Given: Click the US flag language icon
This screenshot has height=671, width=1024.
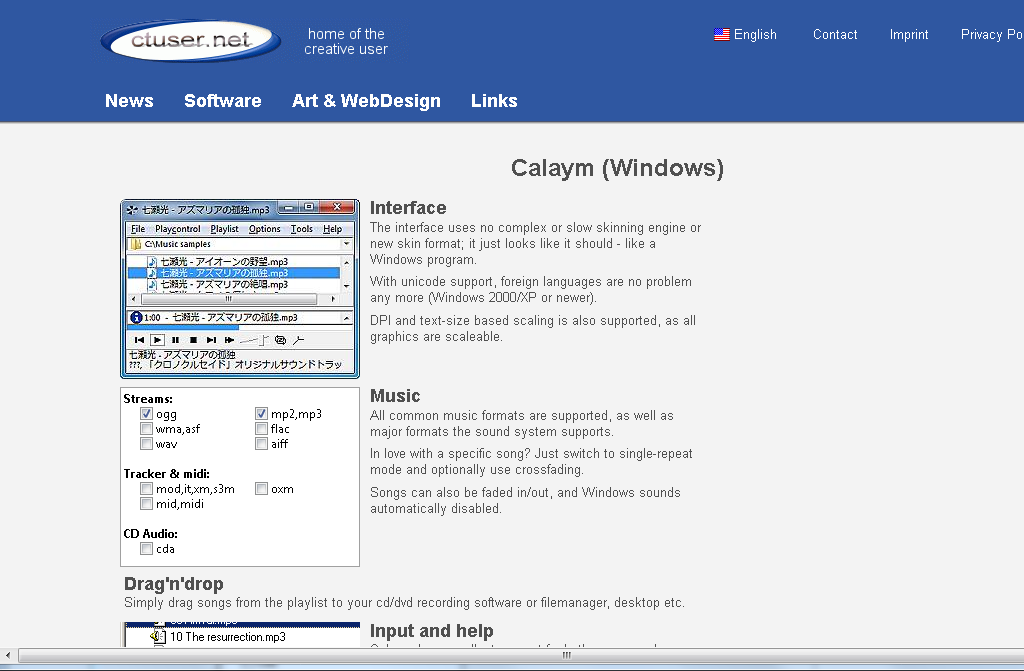Looking at the screenshot, I should [721, 35].
